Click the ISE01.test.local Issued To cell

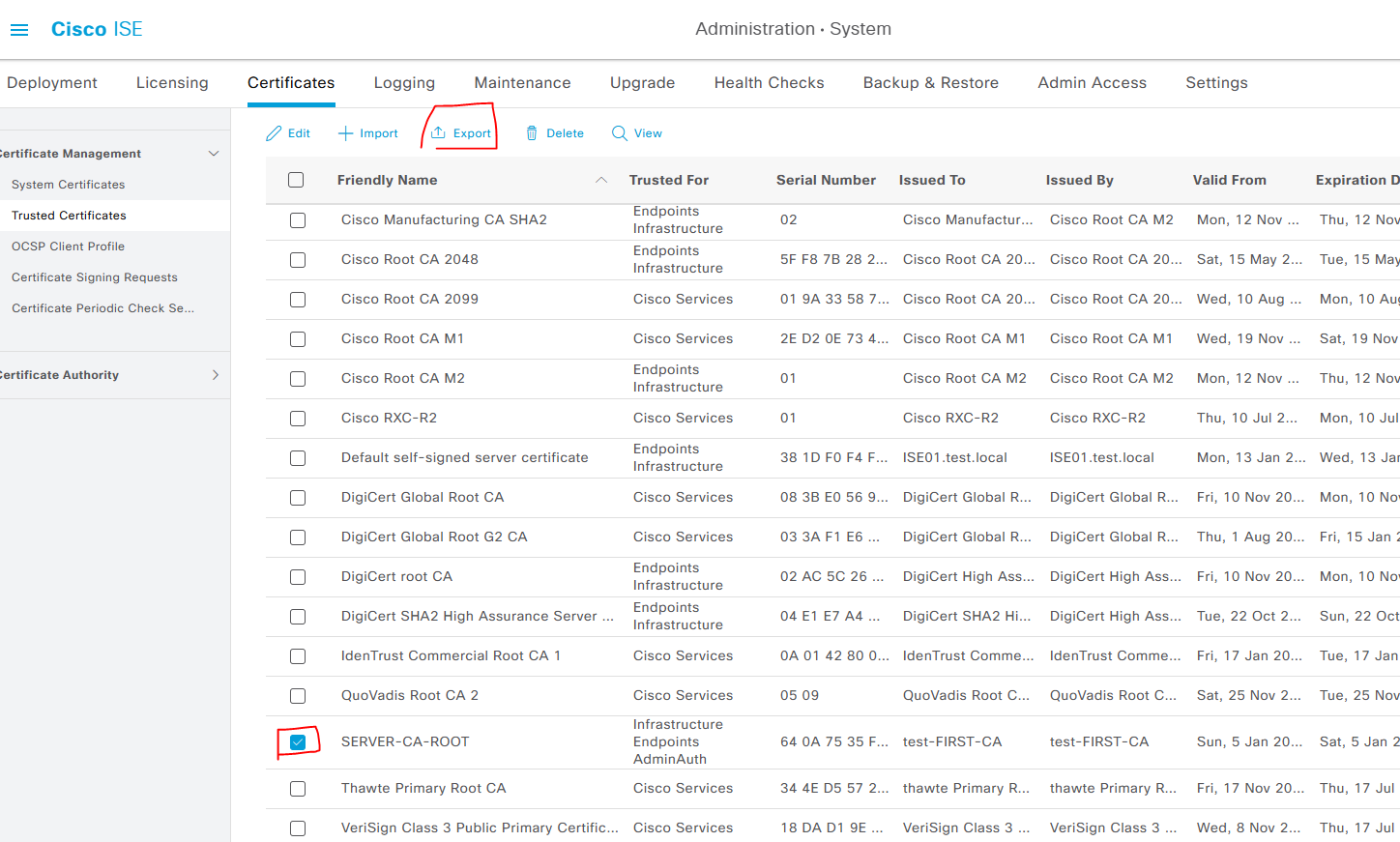tap(955, 458)
